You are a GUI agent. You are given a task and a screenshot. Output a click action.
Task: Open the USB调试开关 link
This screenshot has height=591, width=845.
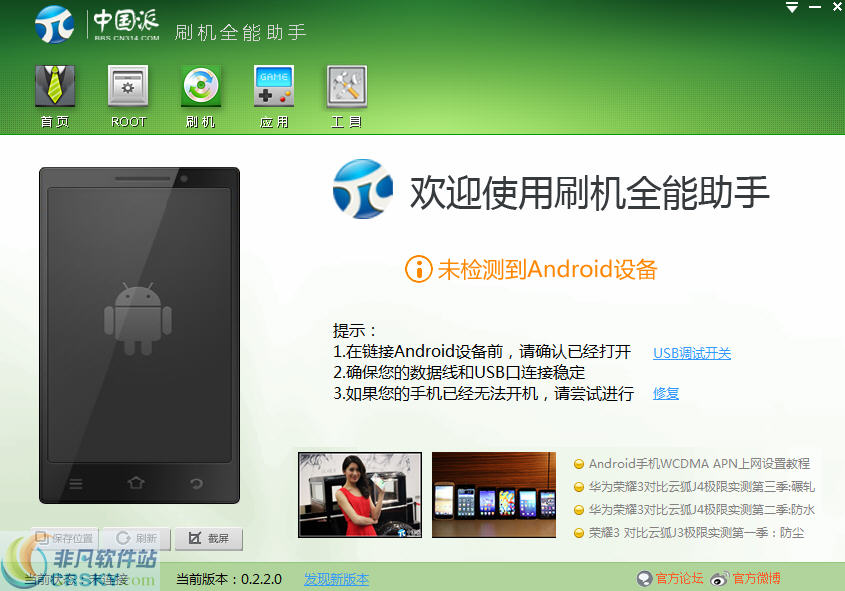pyautogui.click(x=692, y=353)
